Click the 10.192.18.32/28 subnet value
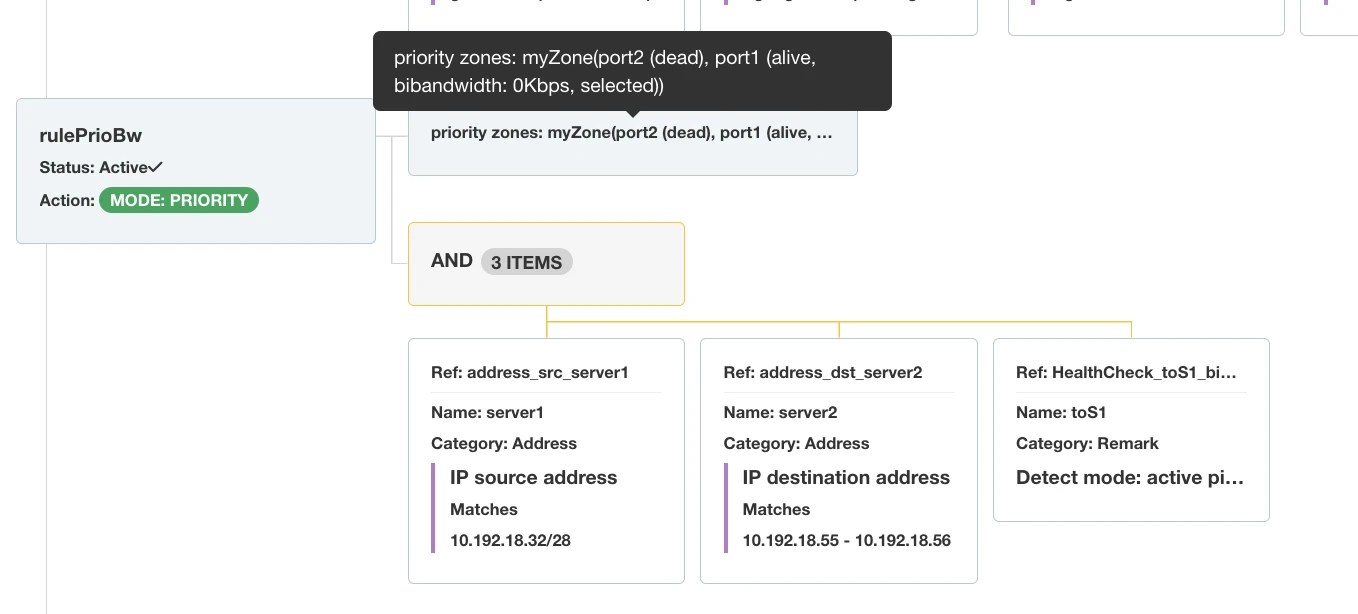The height and width of the screenshot is (614, 1358). 510,540
